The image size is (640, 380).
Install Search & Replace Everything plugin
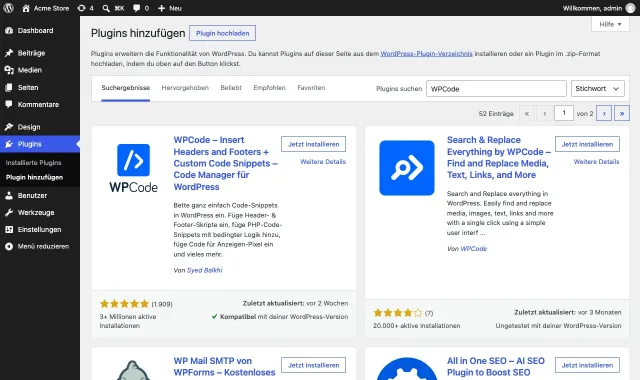point(587,144)
